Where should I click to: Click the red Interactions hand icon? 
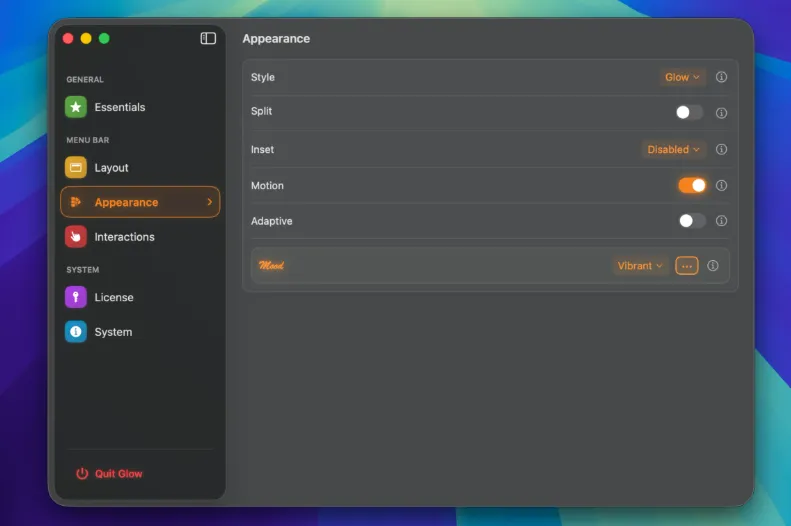[76, 237]
